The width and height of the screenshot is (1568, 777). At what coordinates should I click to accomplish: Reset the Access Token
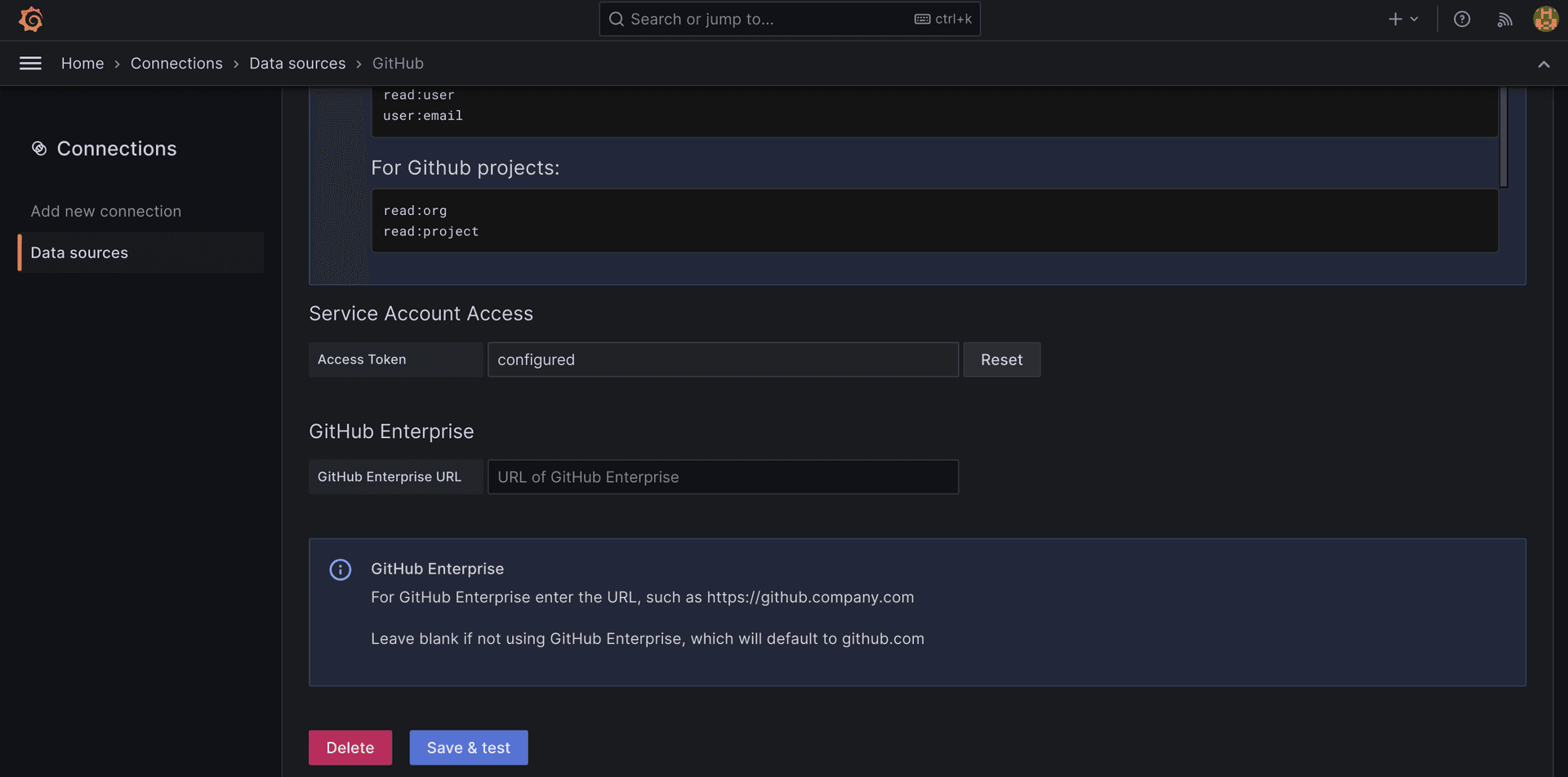(x=1001, y=360)
